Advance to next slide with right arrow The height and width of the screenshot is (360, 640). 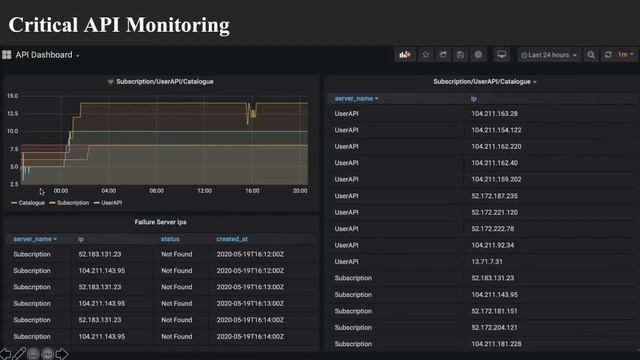[x=62, y=353]
